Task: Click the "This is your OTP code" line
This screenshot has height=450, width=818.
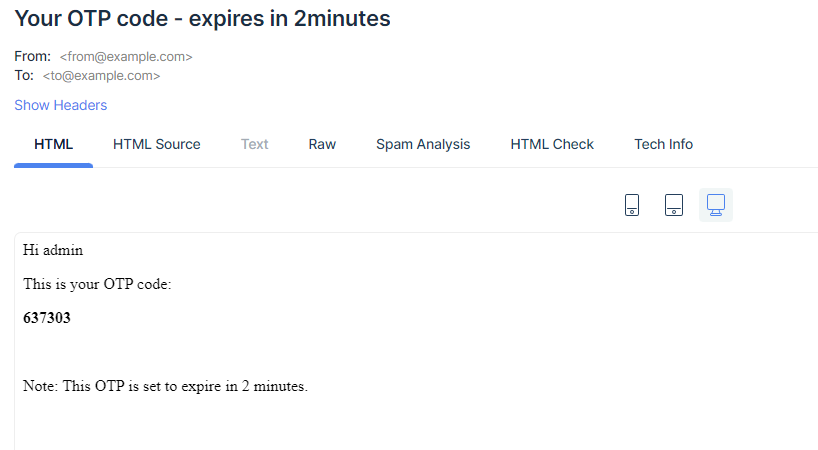Action: [x=98, y=284]
